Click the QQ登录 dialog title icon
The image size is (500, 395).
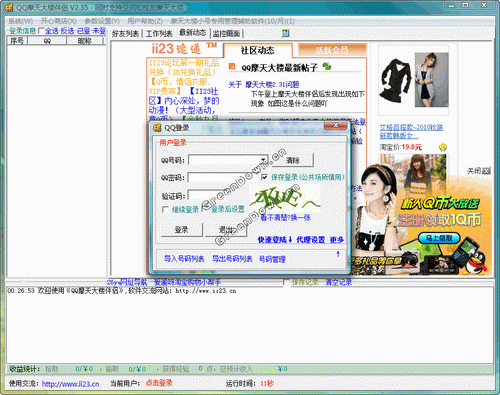pyautogui.click(x=157, y=128)
